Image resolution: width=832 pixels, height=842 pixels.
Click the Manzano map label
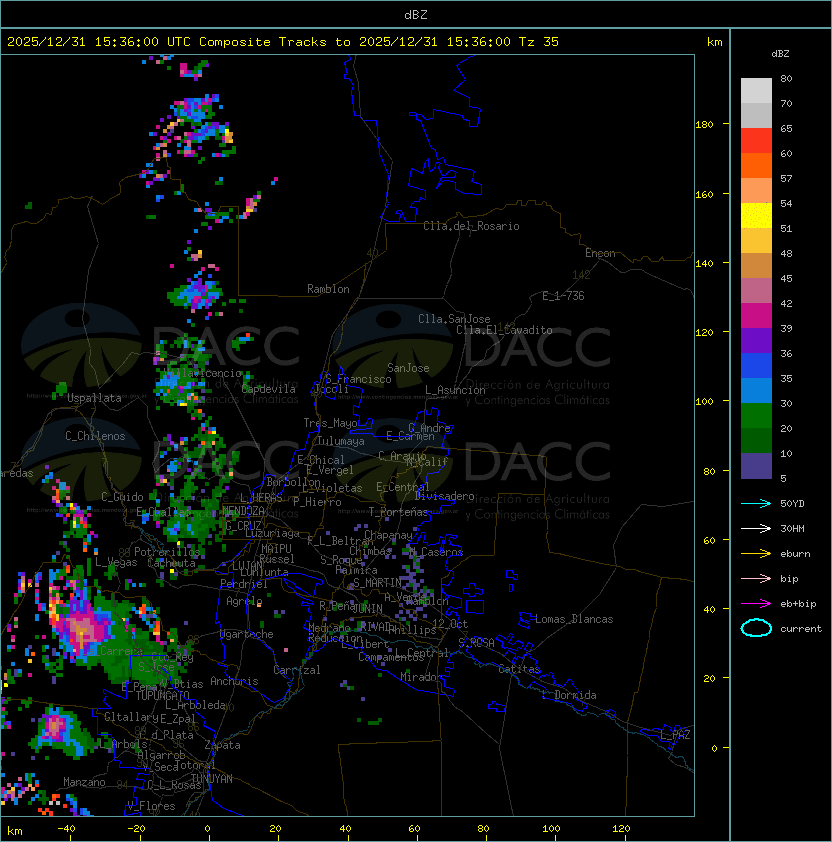(84, 782)
